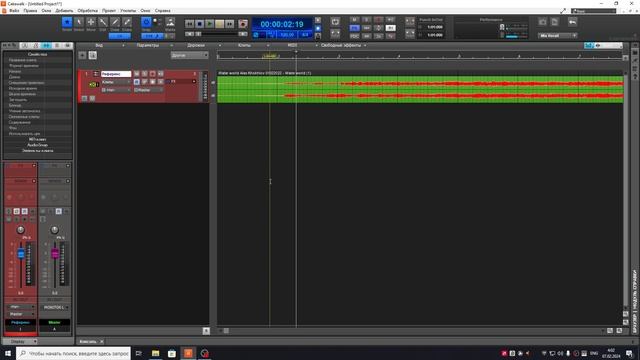Select the Smart tool

pos(67,22)
